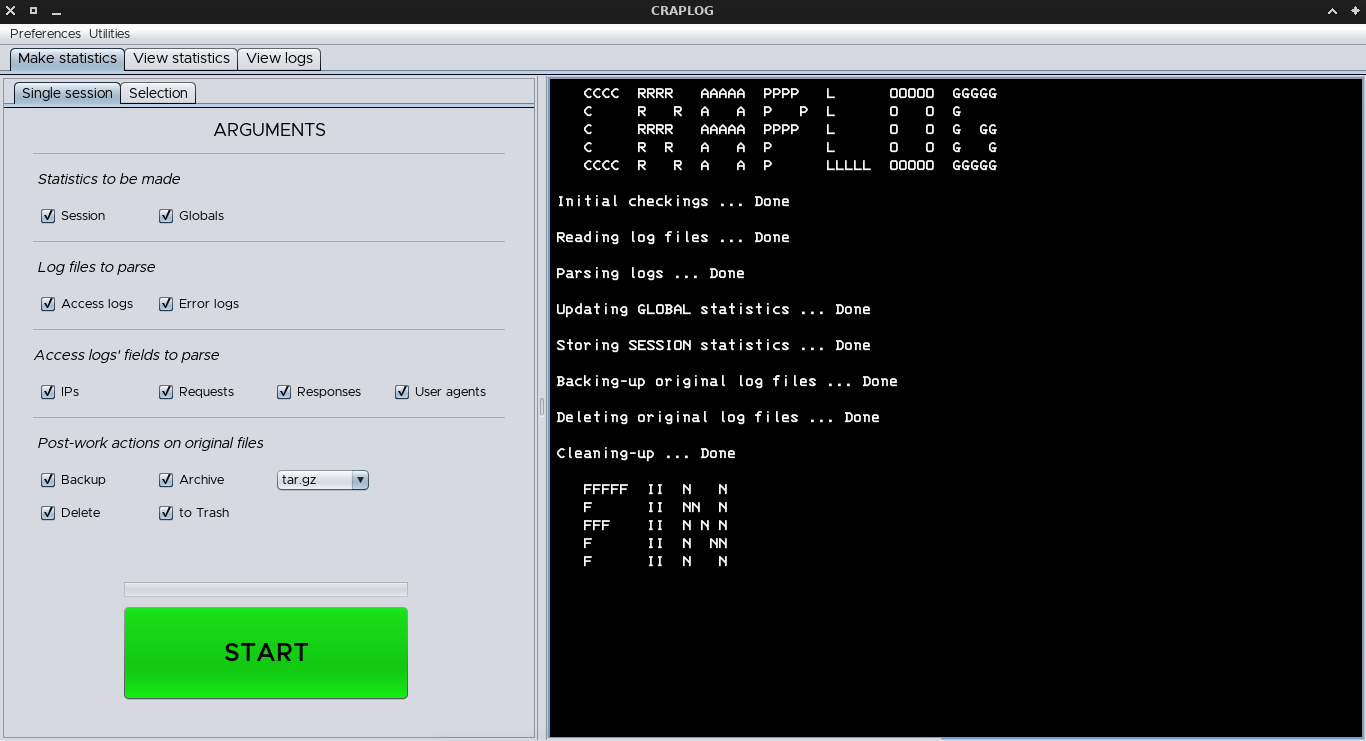Click the 'Reading log files ... Done' line
This screenshot has height=741, width=1366.
[x=673, y=238]
